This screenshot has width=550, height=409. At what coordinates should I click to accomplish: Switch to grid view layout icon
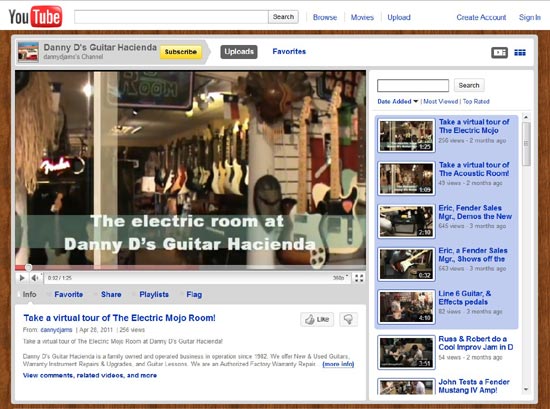[520, 53]
